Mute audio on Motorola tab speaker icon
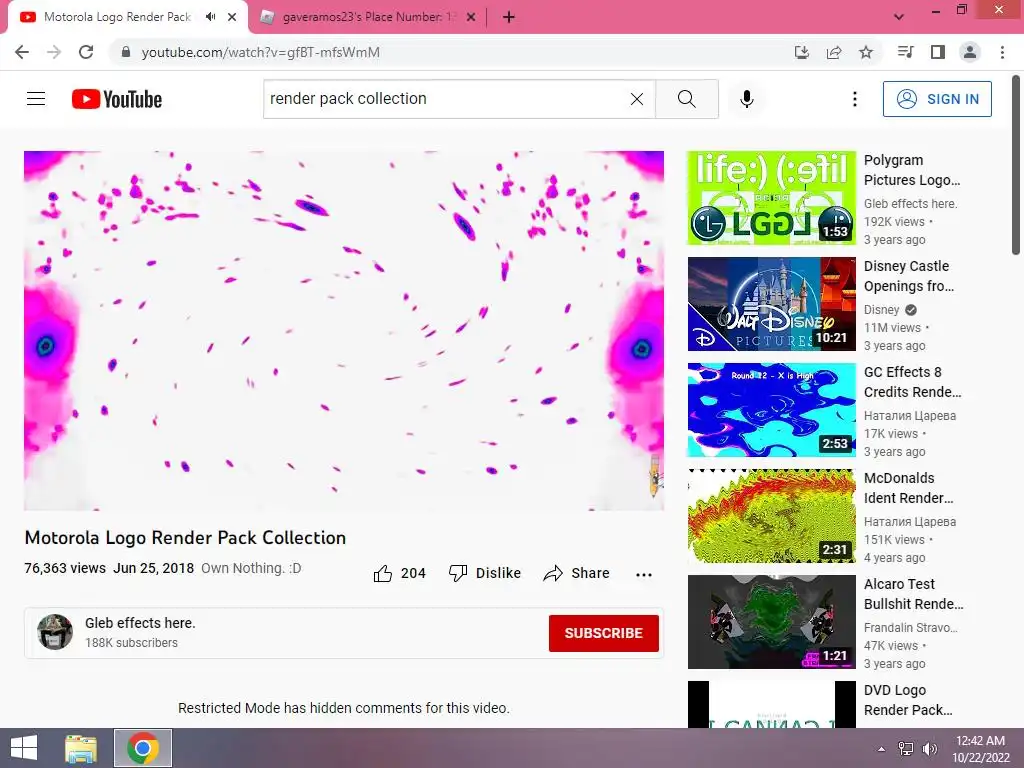The width and height of the screenshot is (1024, 768). click(x=210, y=17)
